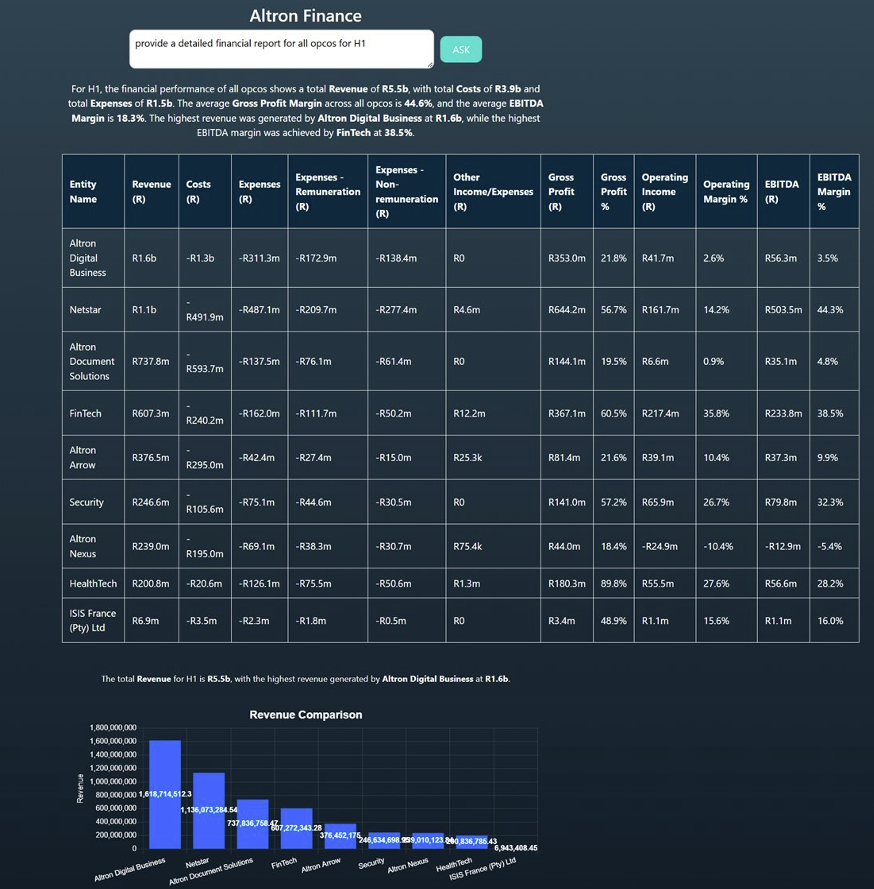Click the ASK button

[461, 49]
